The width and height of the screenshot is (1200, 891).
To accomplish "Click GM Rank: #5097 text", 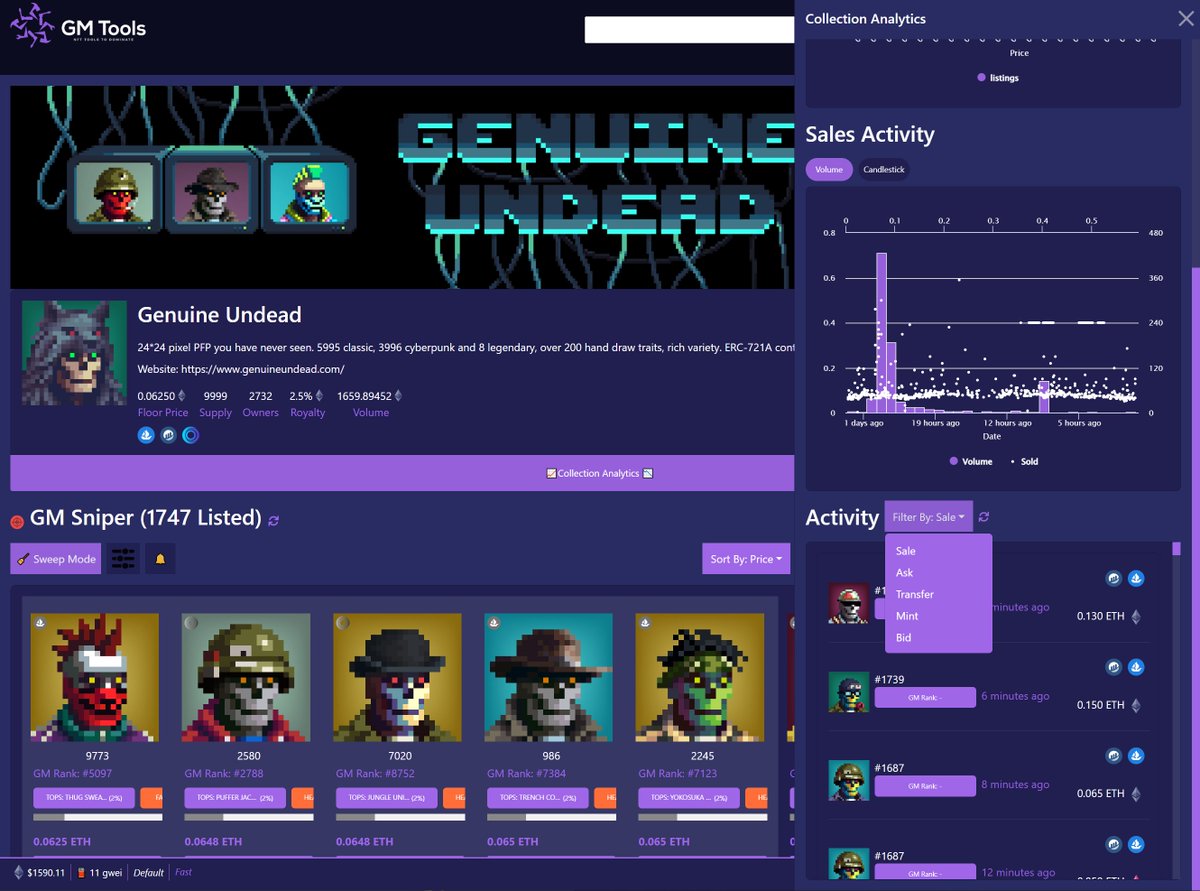I will (71, 773).
